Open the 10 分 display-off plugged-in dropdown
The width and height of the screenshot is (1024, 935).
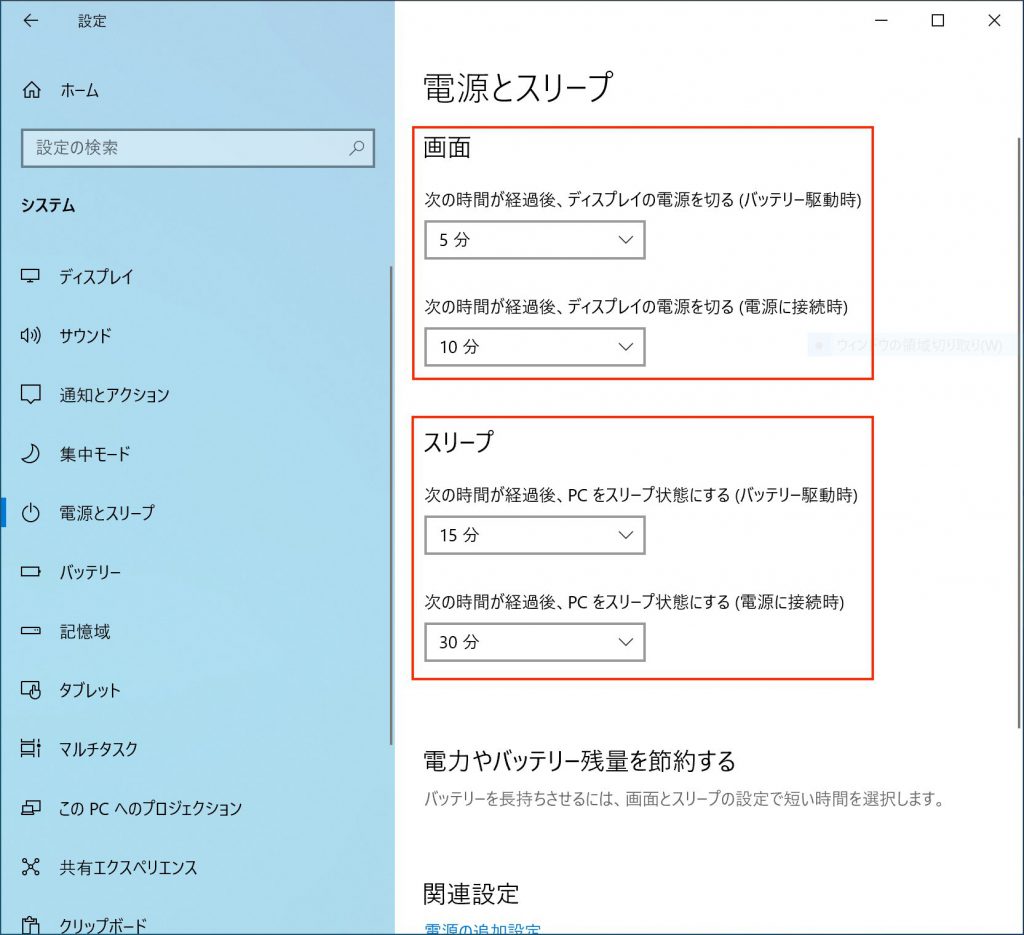pyautogui.click(x=534, y=347)
